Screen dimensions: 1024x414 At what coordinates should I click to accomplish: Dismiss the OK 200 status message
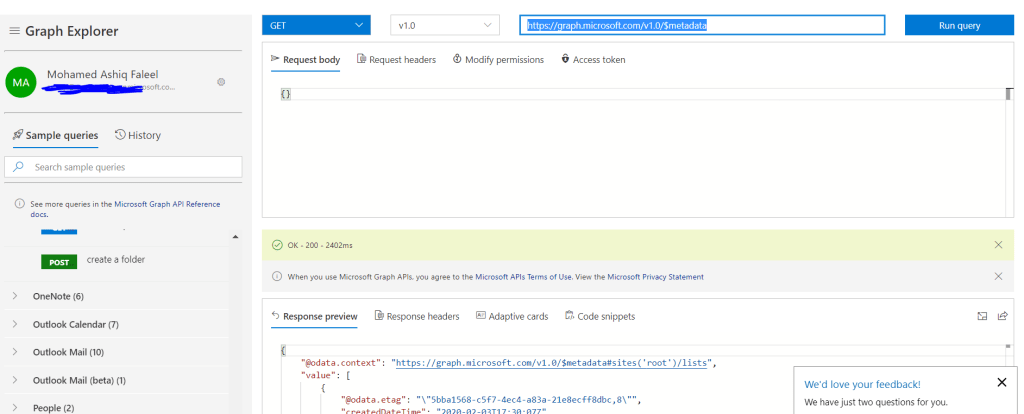click(998, 244)
